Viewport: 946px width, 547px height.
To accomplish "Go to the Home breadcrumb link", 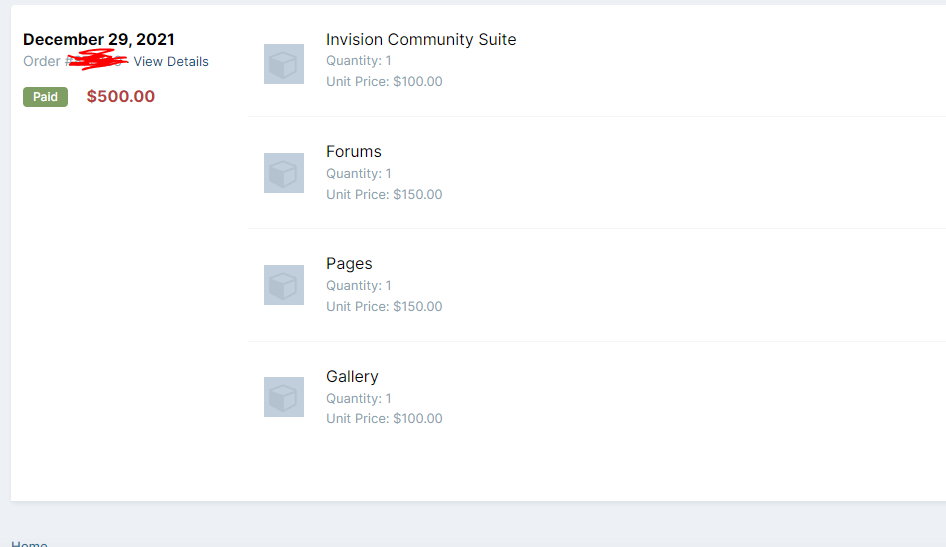I will [29, 543].
